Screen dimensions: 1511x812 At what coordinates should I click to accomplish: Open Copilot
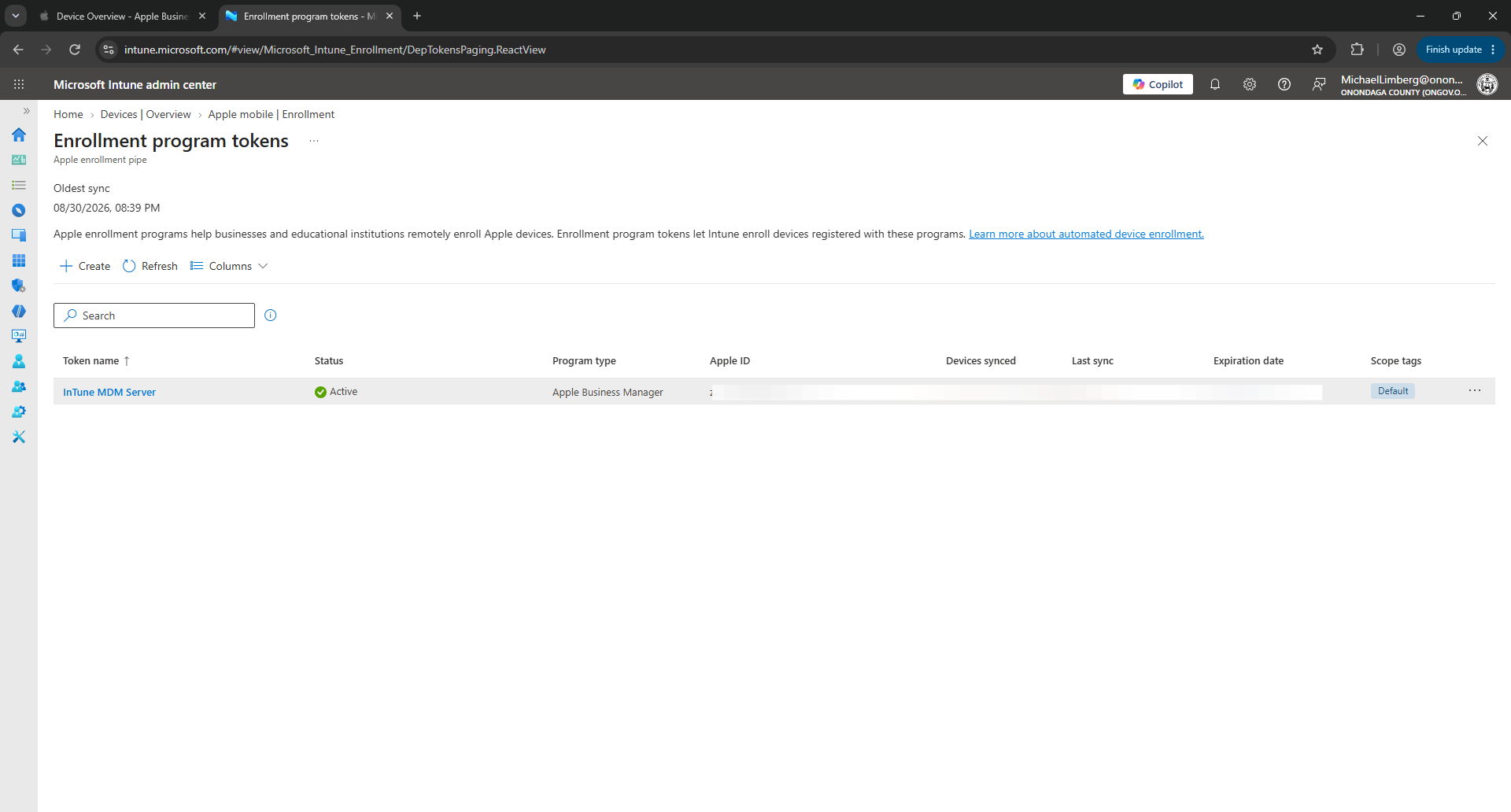coord(1158,84)
